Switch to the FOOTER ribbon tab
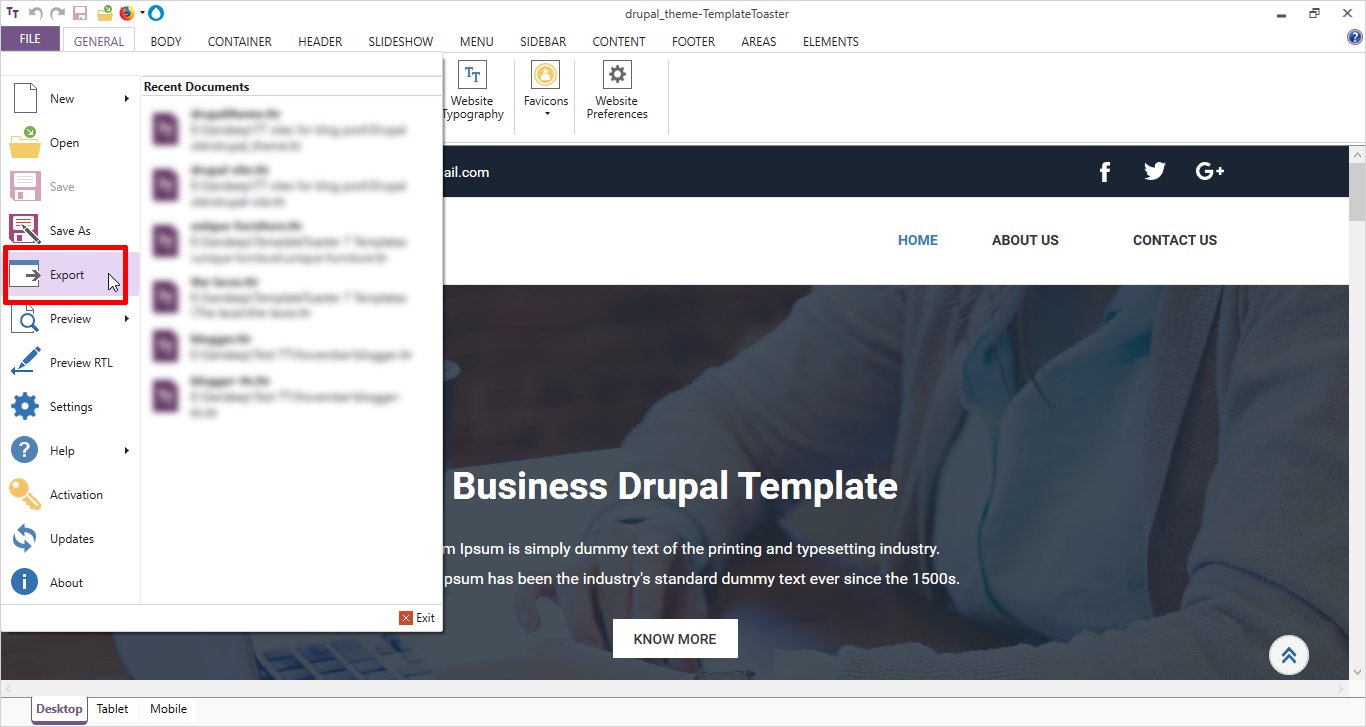1366x727 pixels. [693, 41]
